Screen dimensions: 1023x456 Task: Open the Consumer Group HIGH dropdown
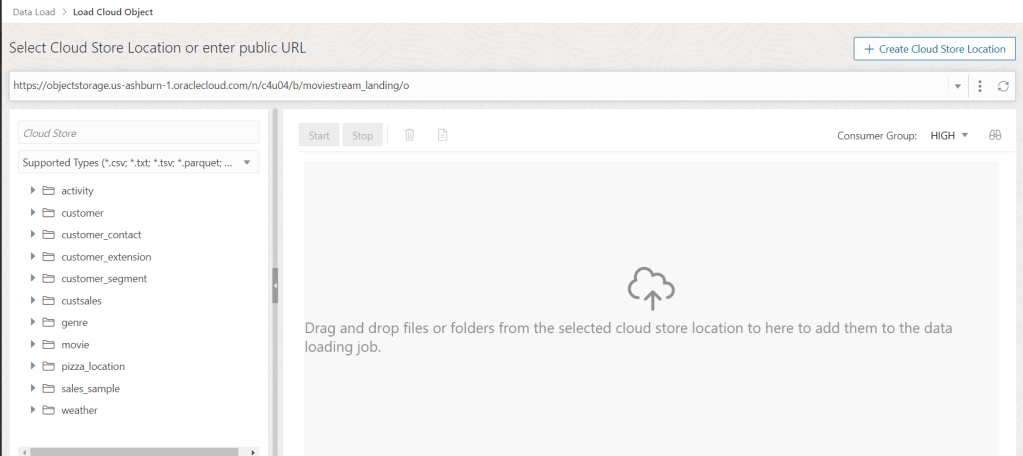(949, 135)
